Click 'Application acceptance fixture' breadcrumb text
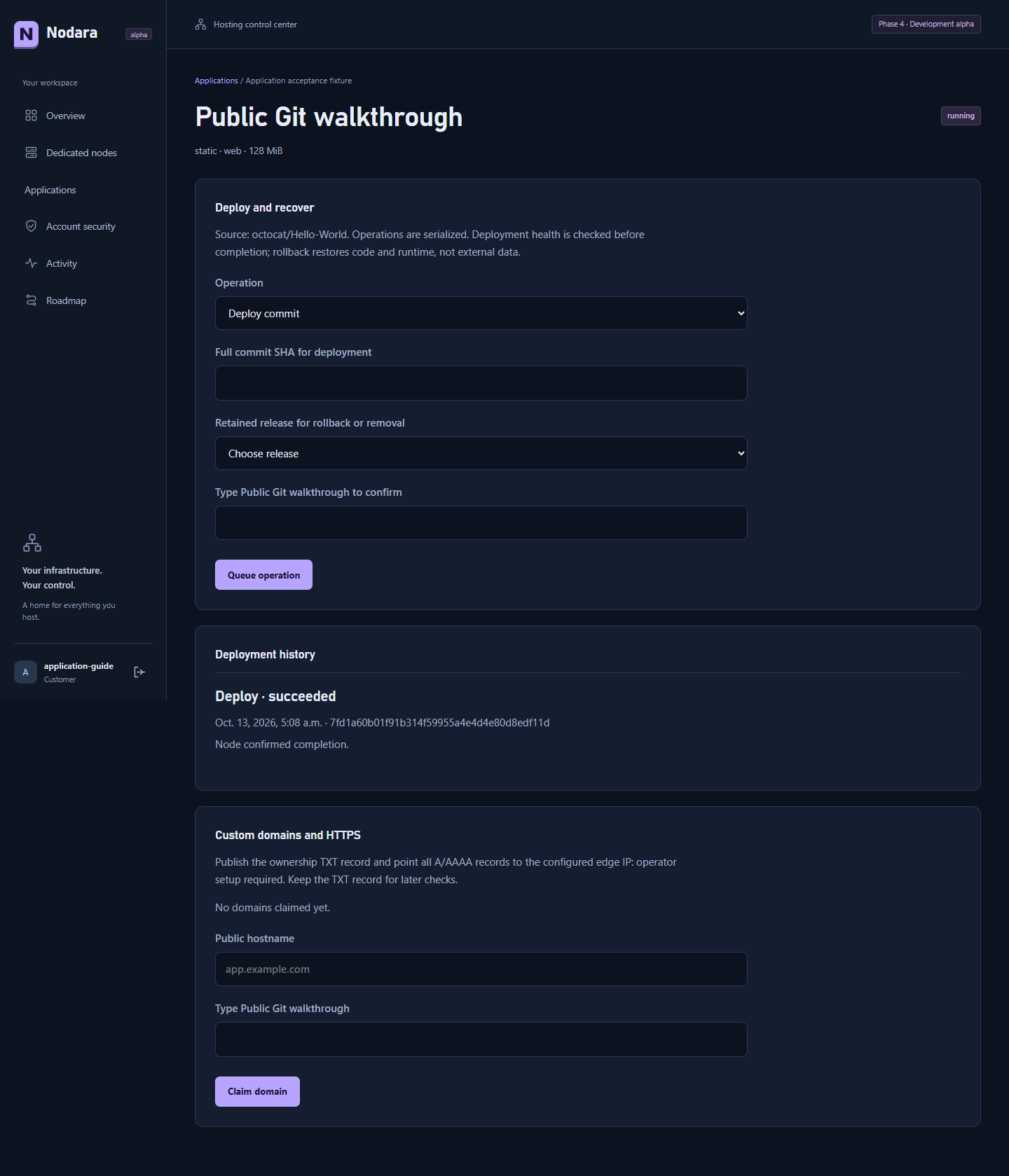The width and height of the screenshot is (1009, 1176). (x=298, y=81)
